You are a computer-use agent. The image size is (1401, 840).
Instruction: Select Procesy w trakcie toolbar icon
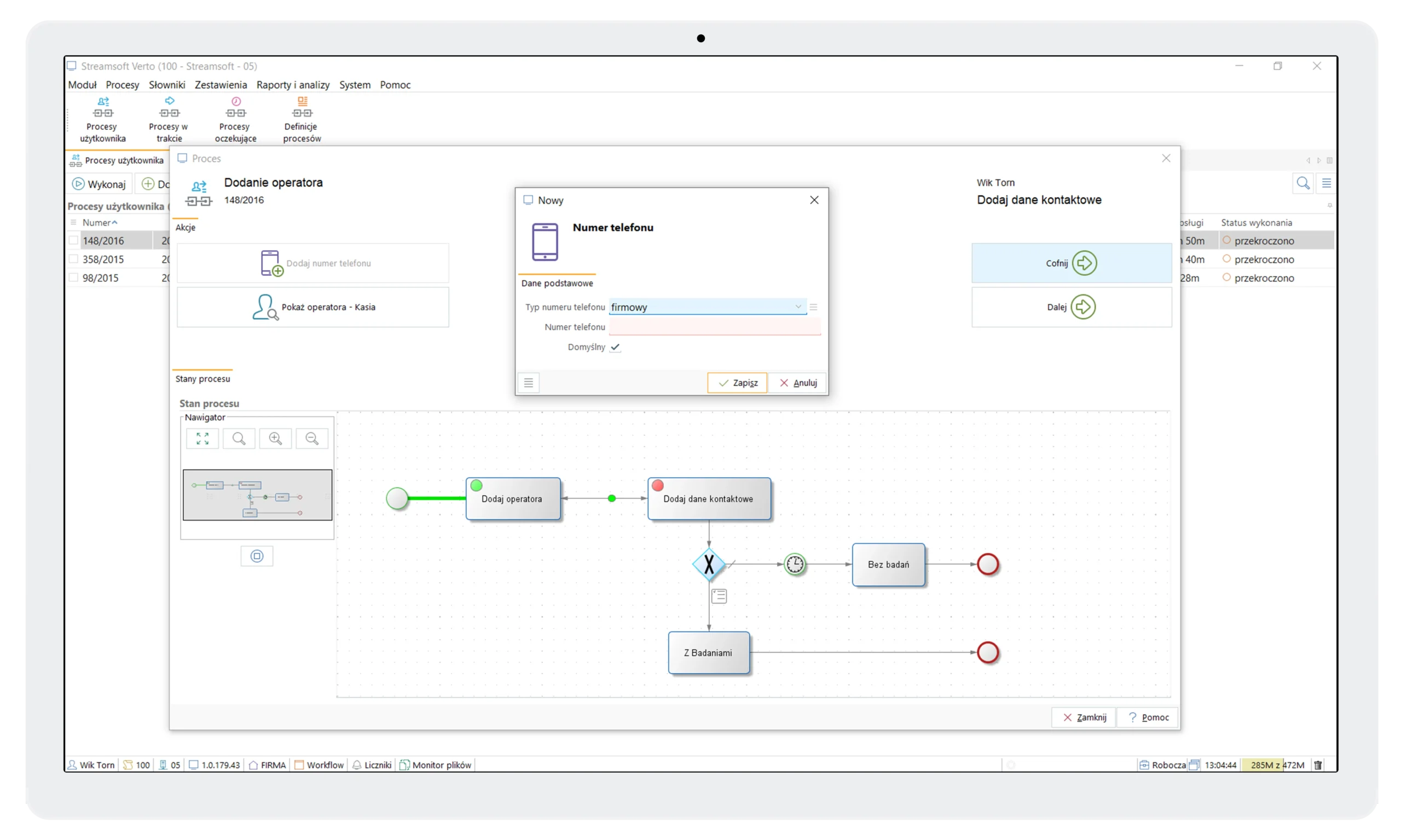pos(168,119)
